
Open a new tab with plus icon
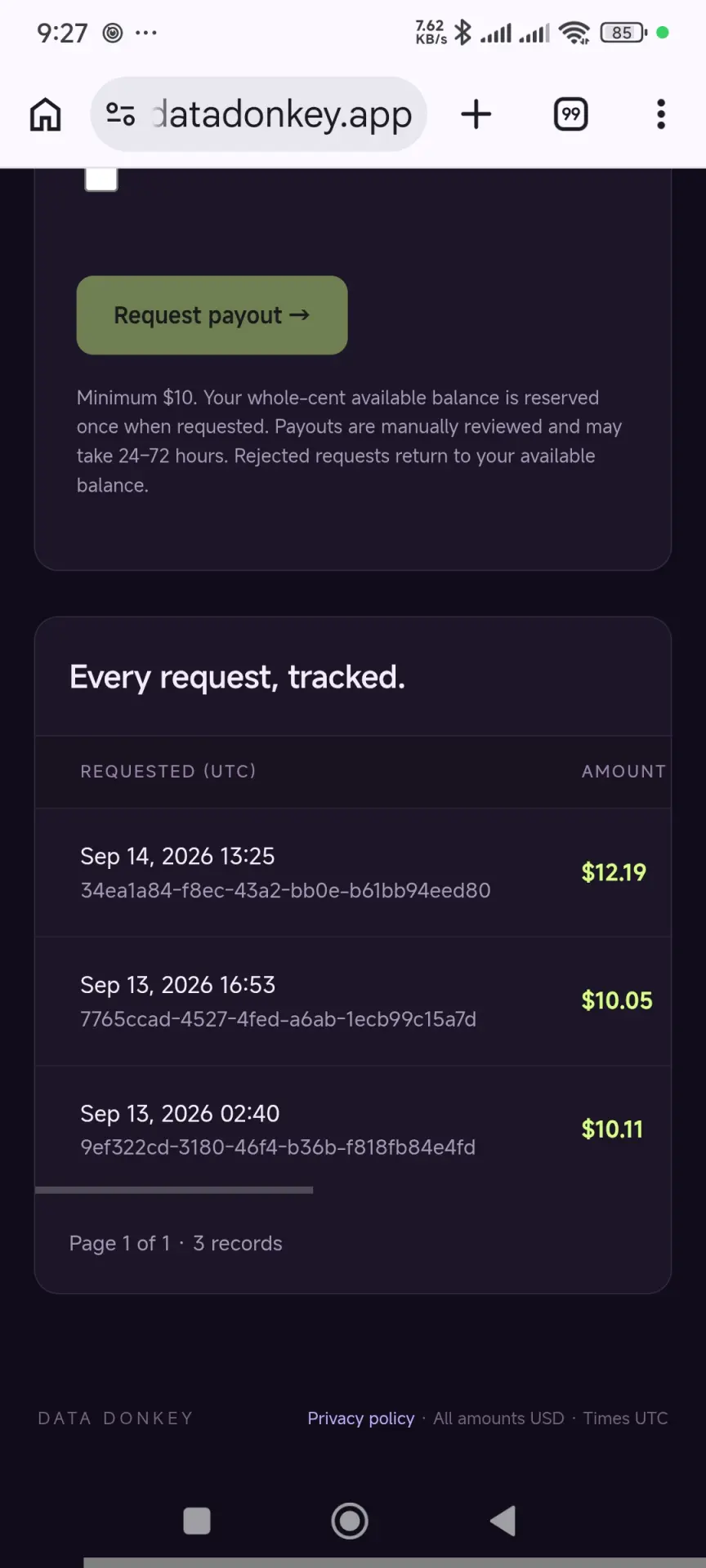point(476,114)
